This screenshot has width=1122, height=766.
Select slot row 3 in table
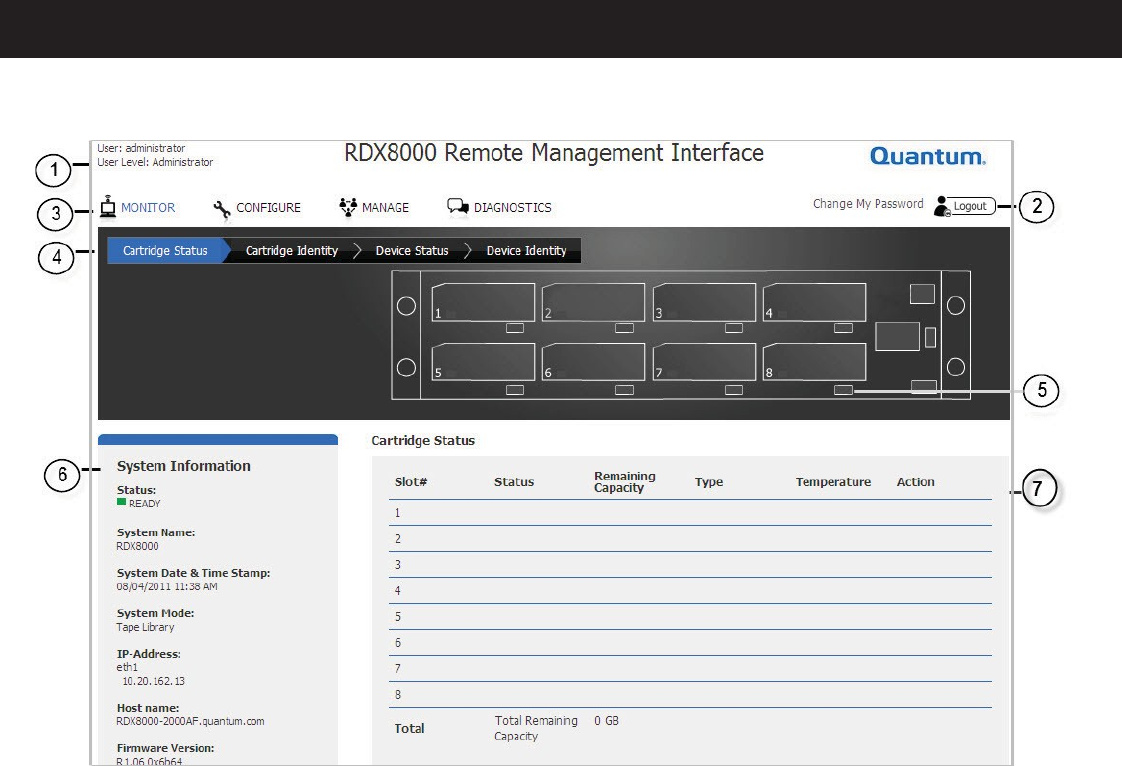click(691, 565)
